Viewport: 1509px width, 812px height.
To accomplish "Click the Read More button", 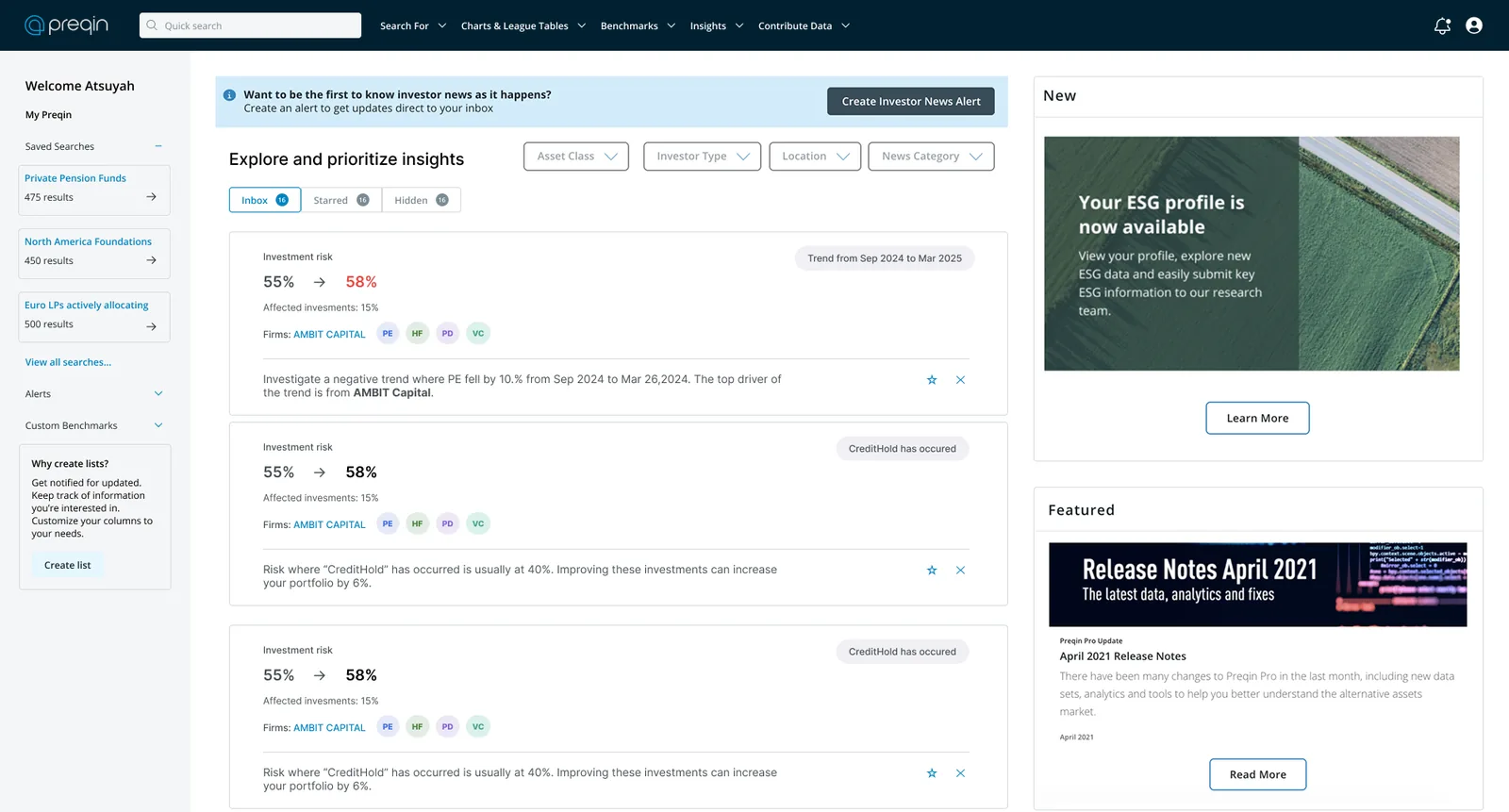I will pos(1258,774).
